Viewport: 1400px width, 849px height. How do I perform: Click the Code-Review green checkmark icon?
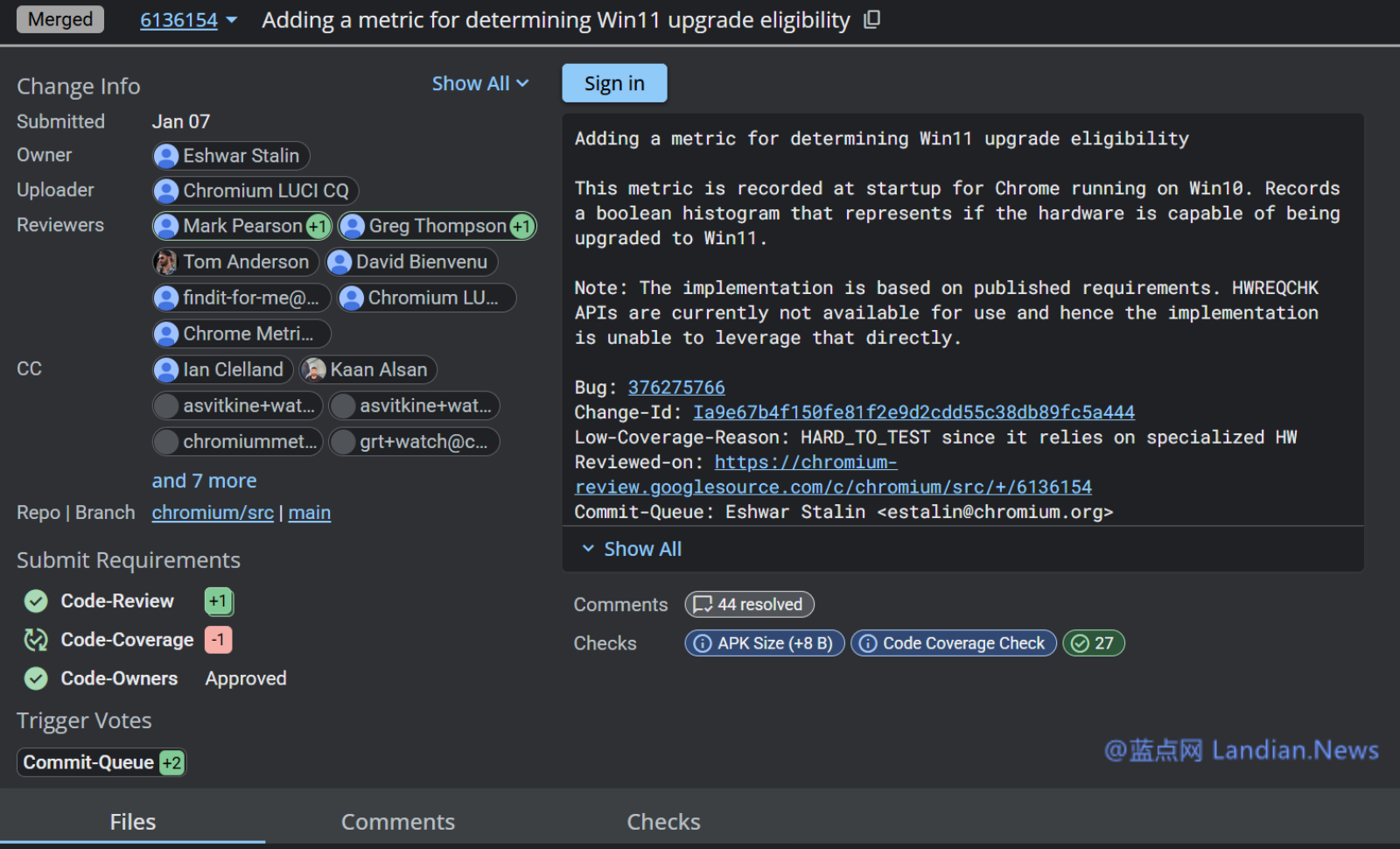click(36, 601)
